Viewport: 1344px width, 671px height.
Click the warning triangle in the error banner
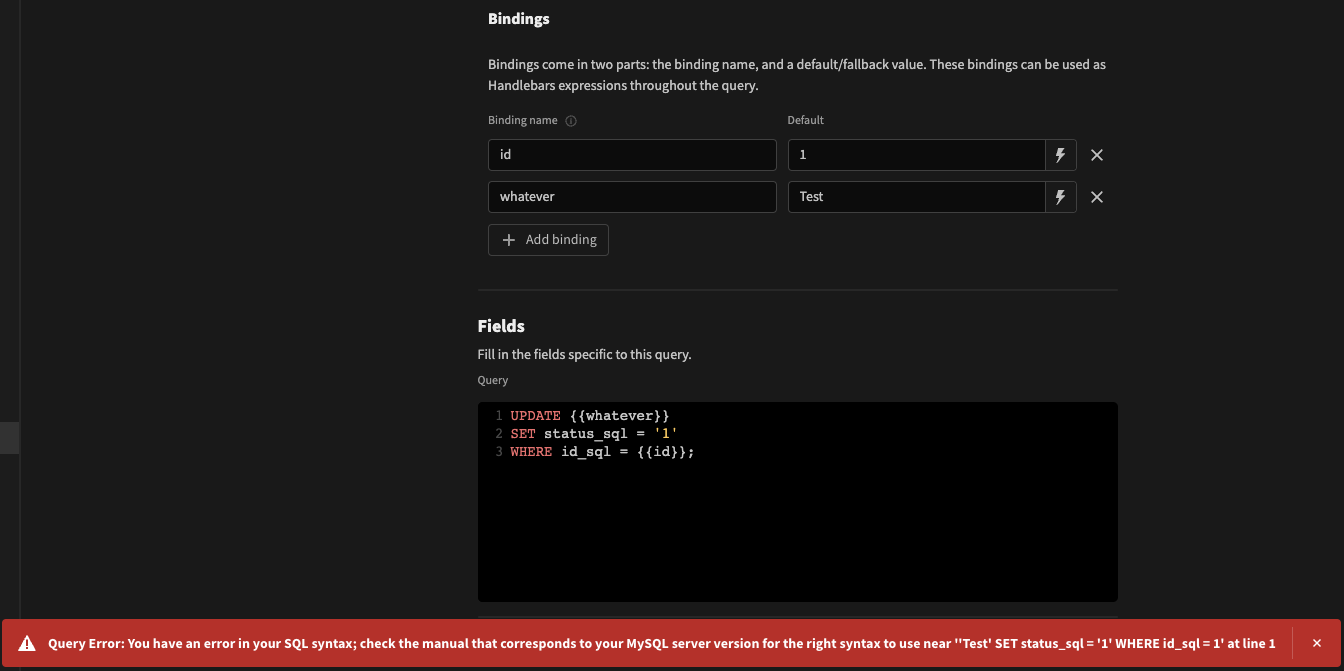coord(28,643)
